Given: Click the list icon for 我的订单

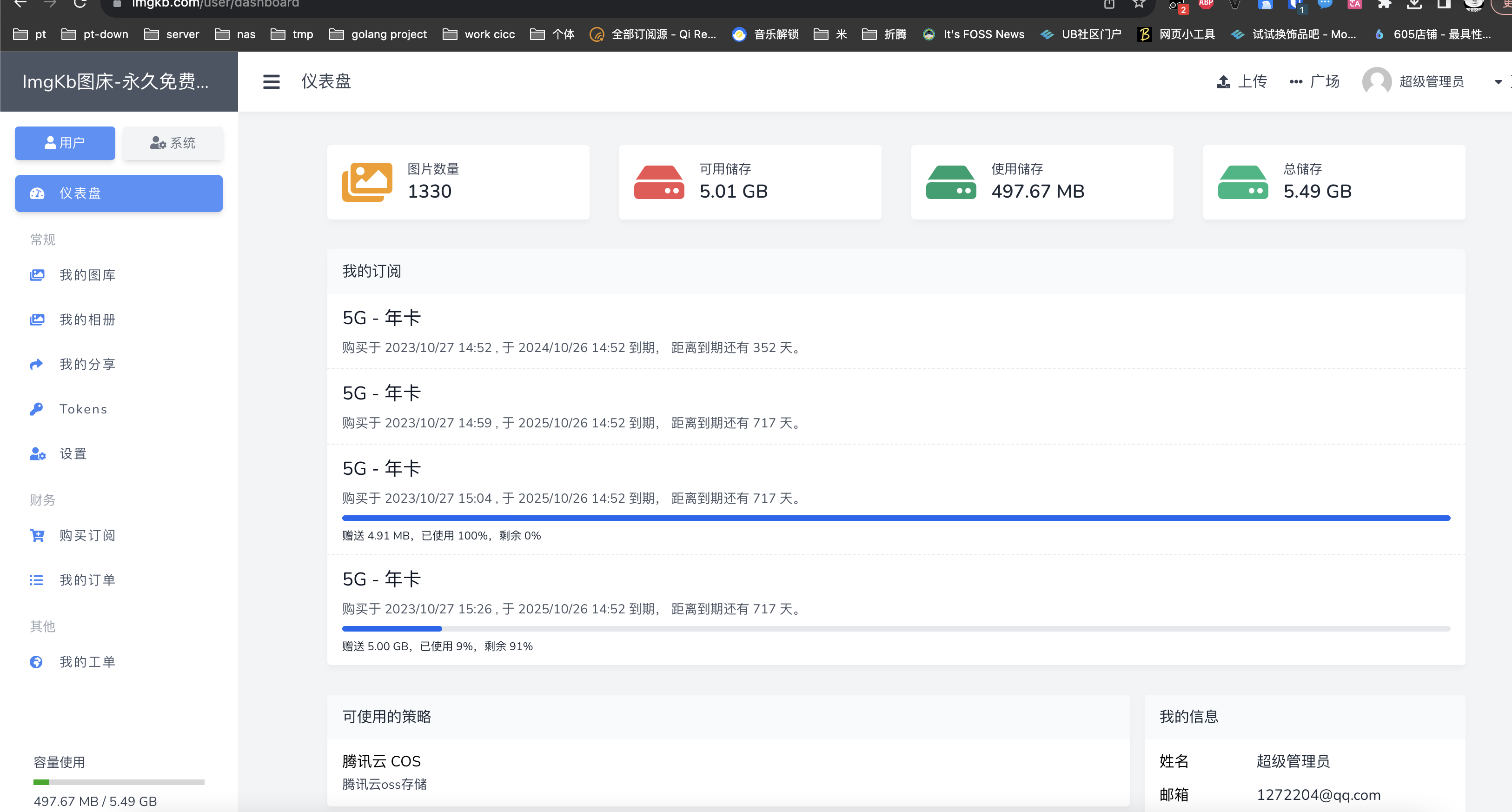Looking at the screenshot, I should (36, 580).
